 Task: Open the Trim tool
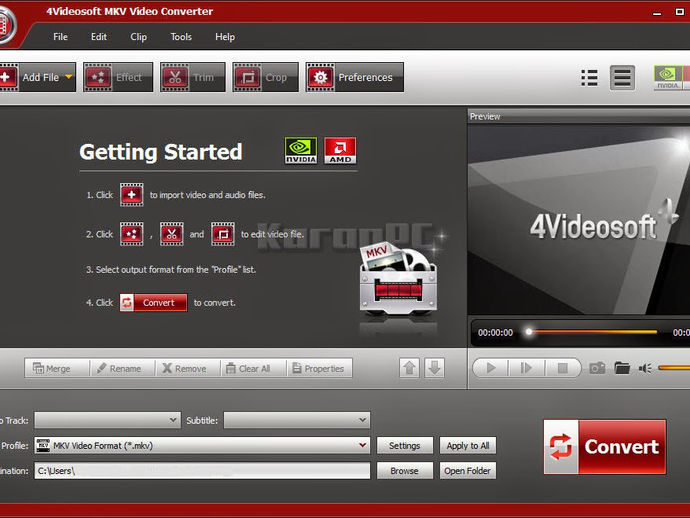(x=193, y=77)
